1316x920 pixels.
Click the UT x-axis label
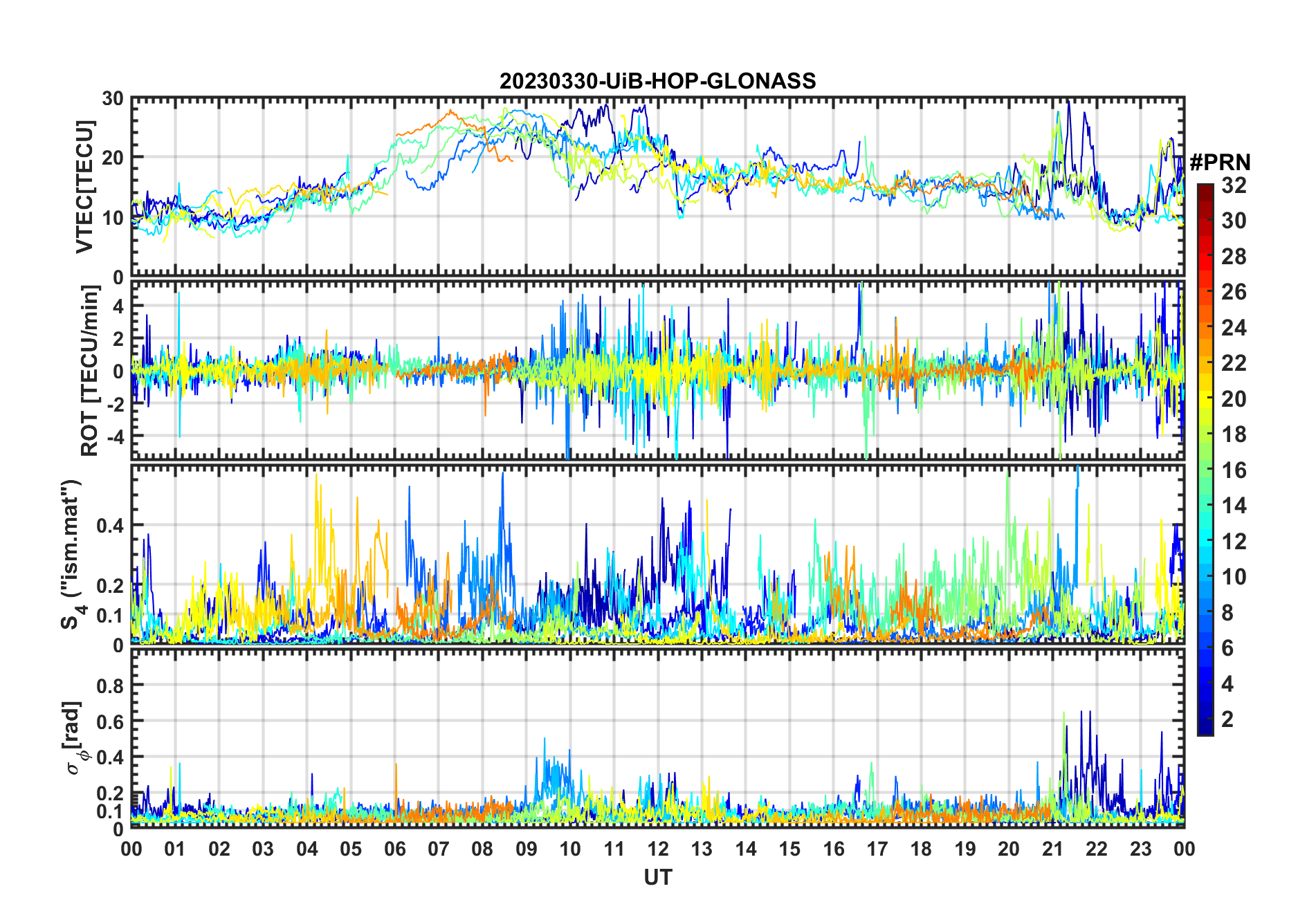657,877
